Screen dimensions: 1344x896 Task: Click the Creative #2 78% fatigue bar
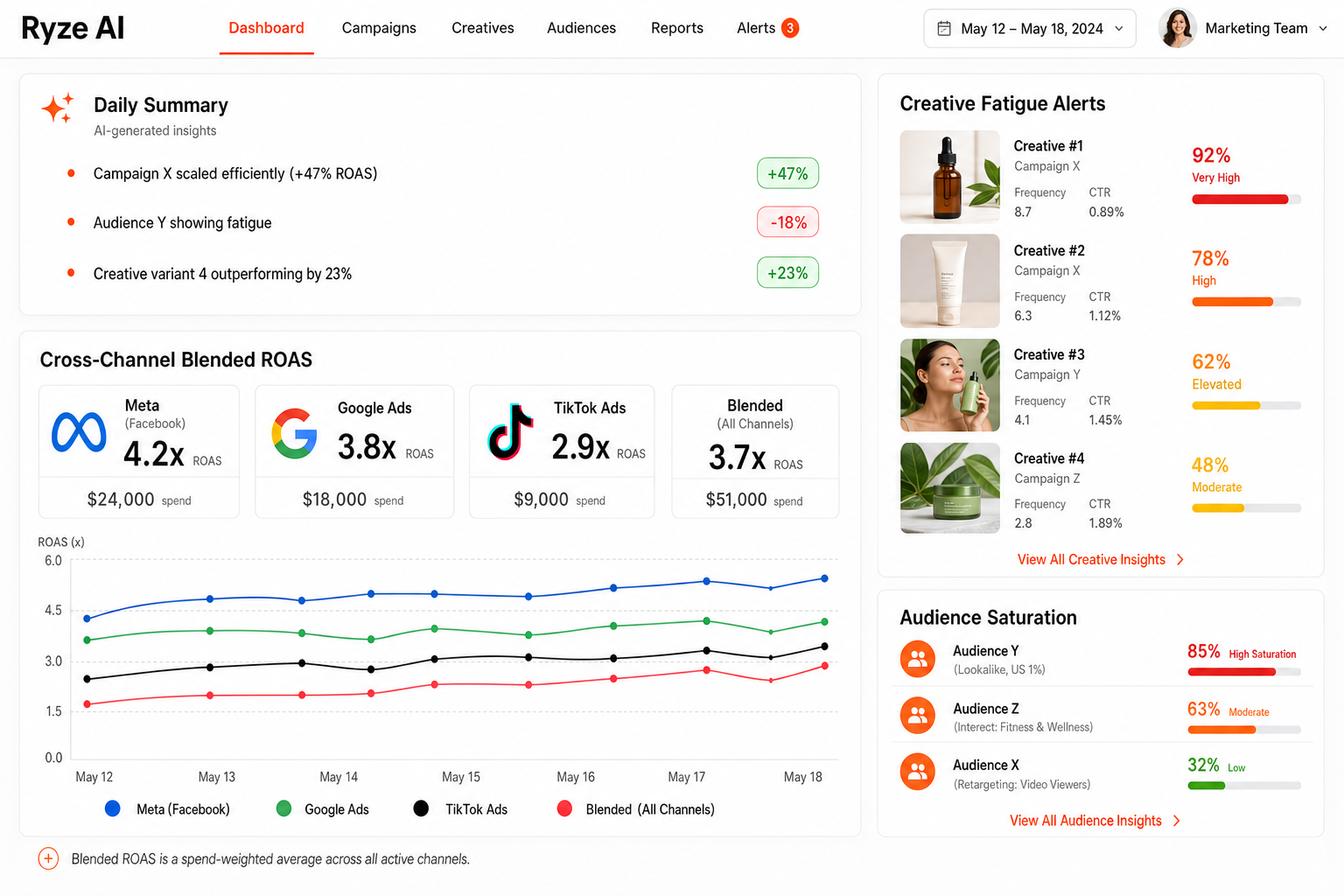(1246, 302)
